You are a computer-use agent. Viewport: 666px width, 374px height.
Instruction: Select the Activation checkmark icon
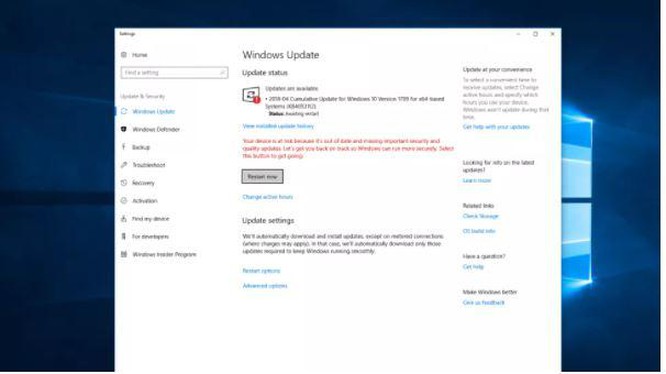[124, 200]
